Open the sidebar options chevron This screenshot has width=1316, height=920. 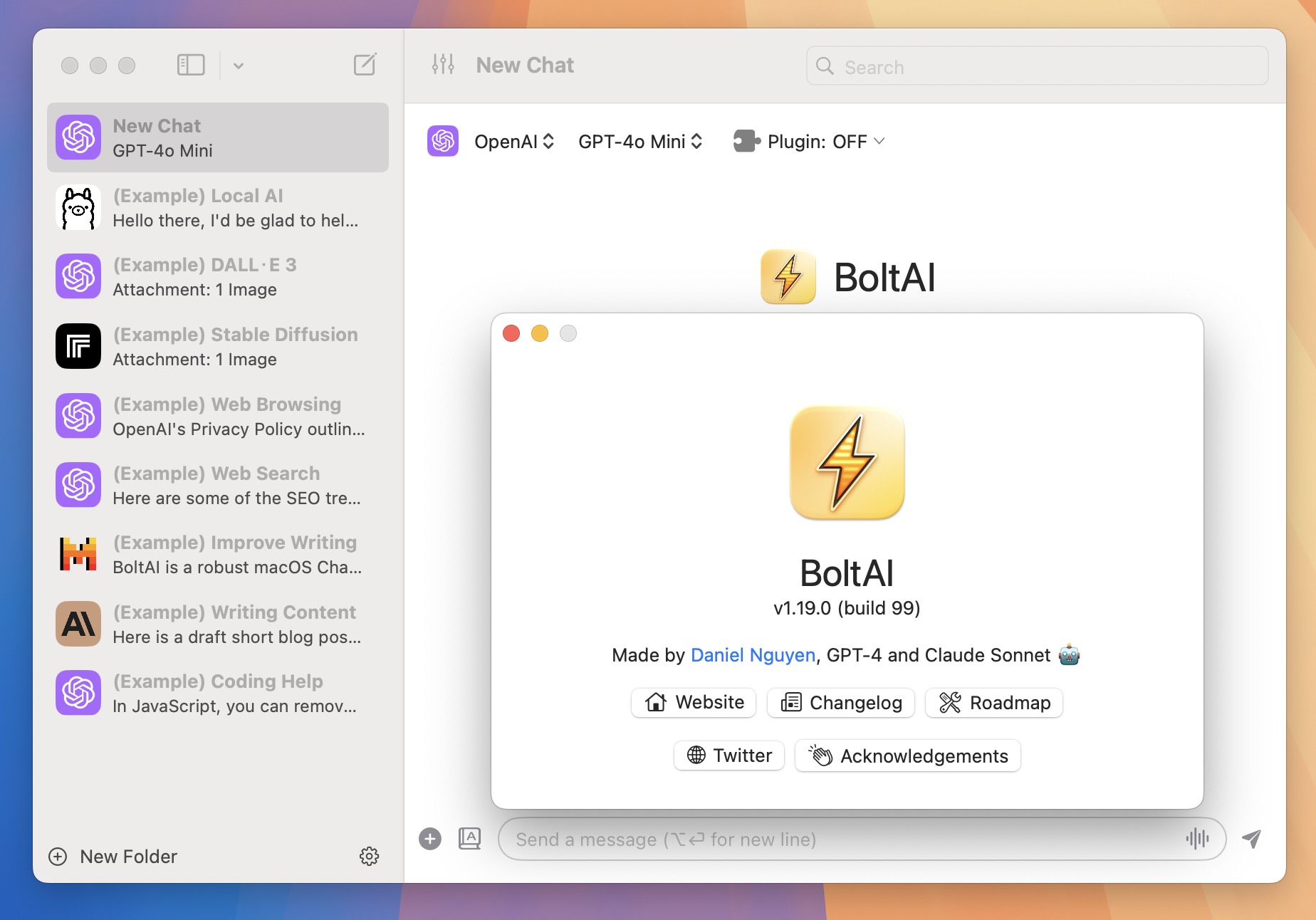tap(239, 66)
